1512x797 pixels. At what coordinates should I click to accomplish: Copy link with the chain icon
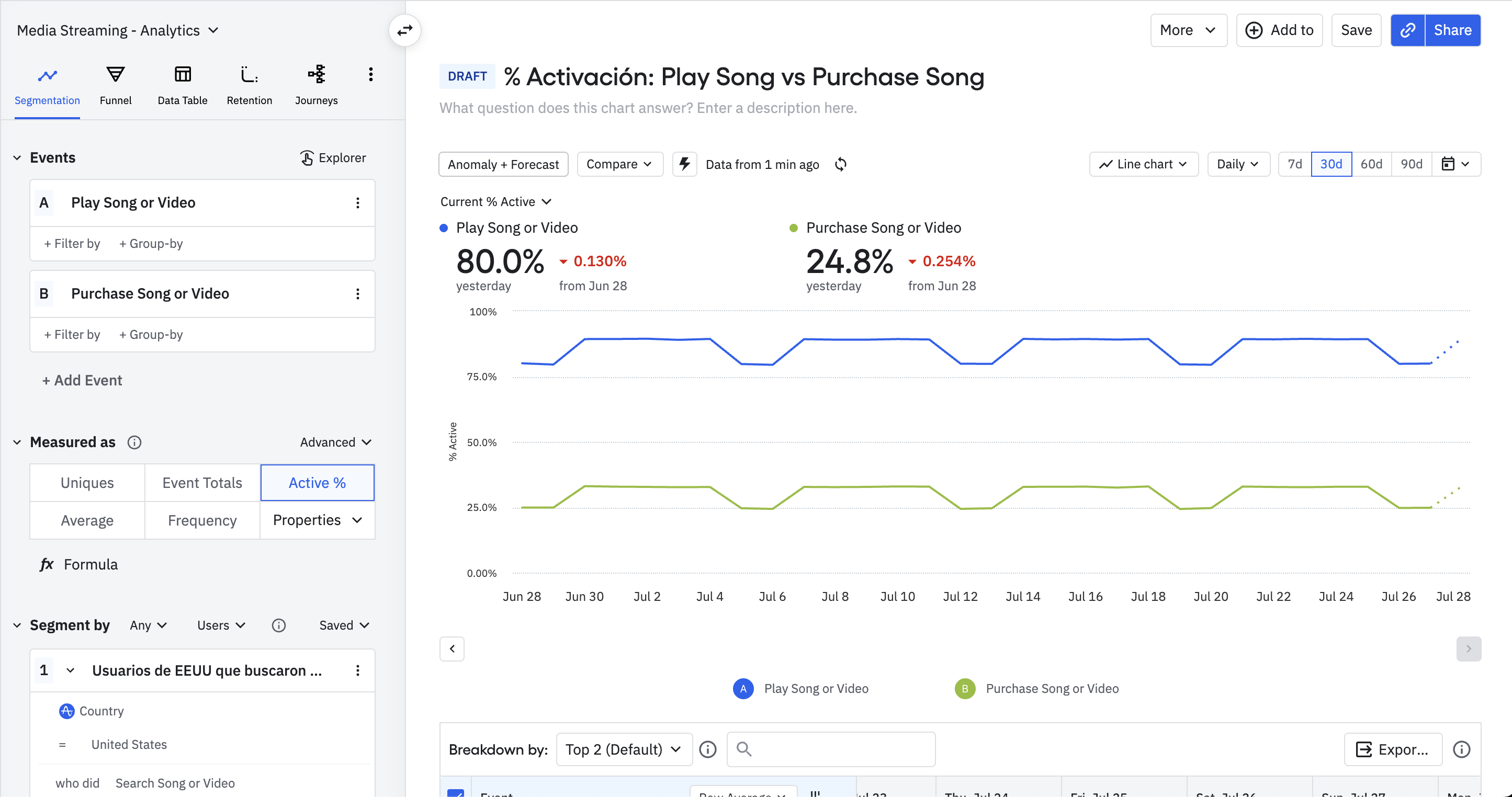[1407, 30]
